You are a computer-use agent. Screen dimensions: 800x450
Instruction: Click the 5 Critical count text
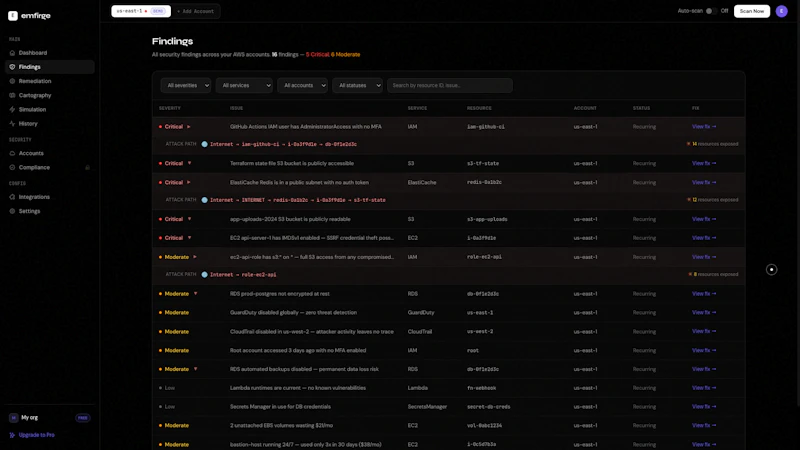317,55
